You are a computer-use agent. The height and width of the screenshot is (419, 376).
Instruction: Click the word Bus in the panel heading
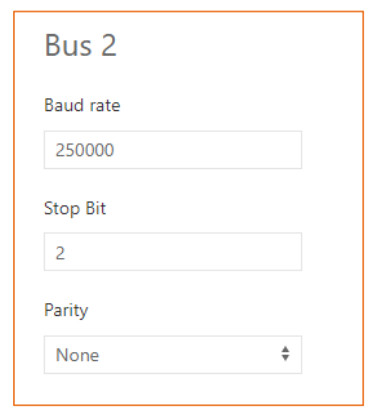[68, 45]
